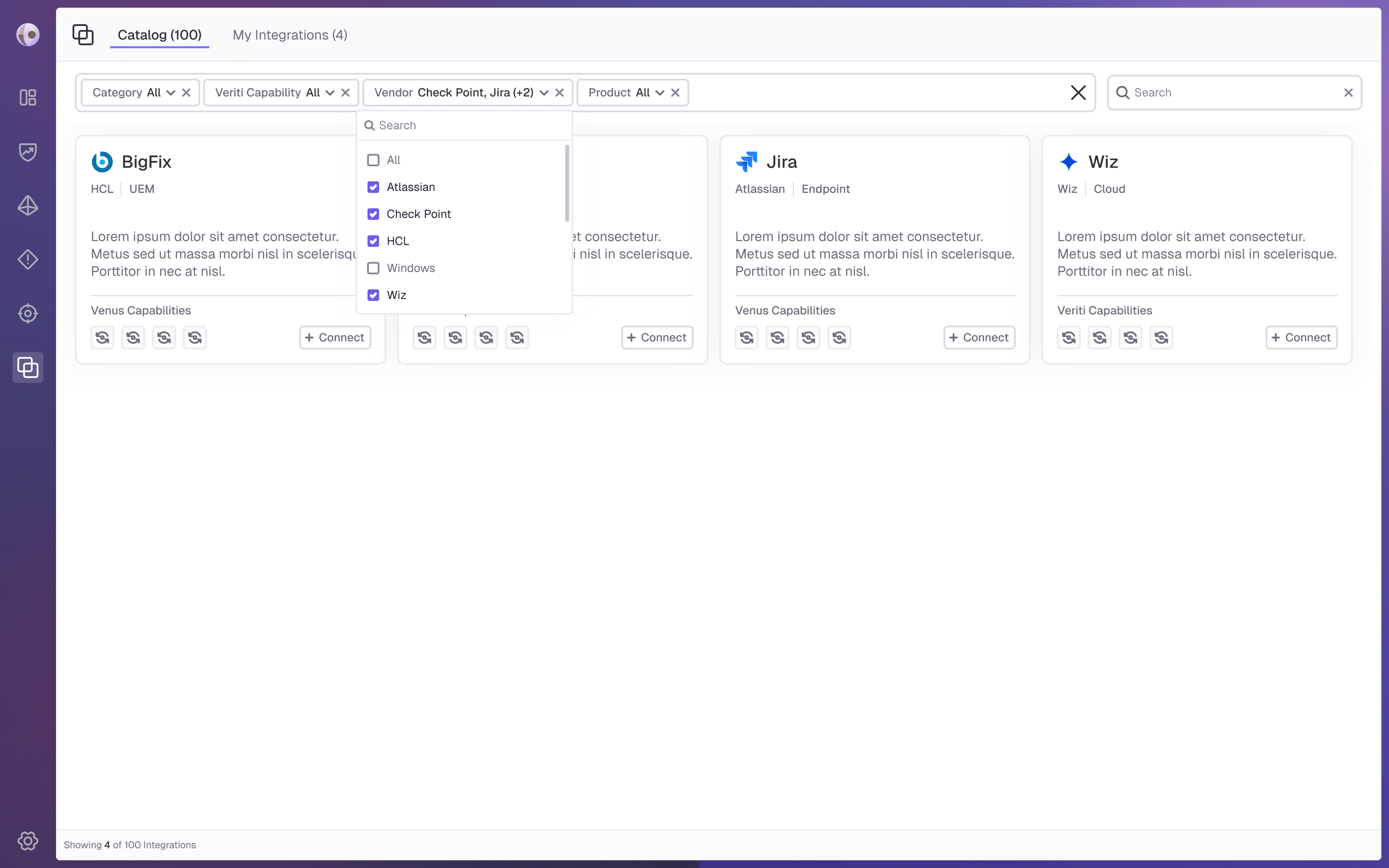Check the Windows checkbox
Image resolution: width=1389 pixels, height=868 pixels.
coord(373,268)
